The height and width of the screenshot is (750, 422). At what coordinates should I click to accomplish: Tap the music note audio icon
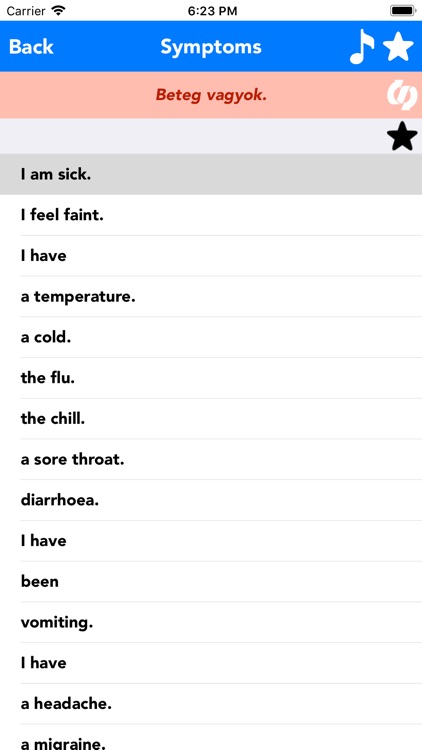(x=362, y=47)
